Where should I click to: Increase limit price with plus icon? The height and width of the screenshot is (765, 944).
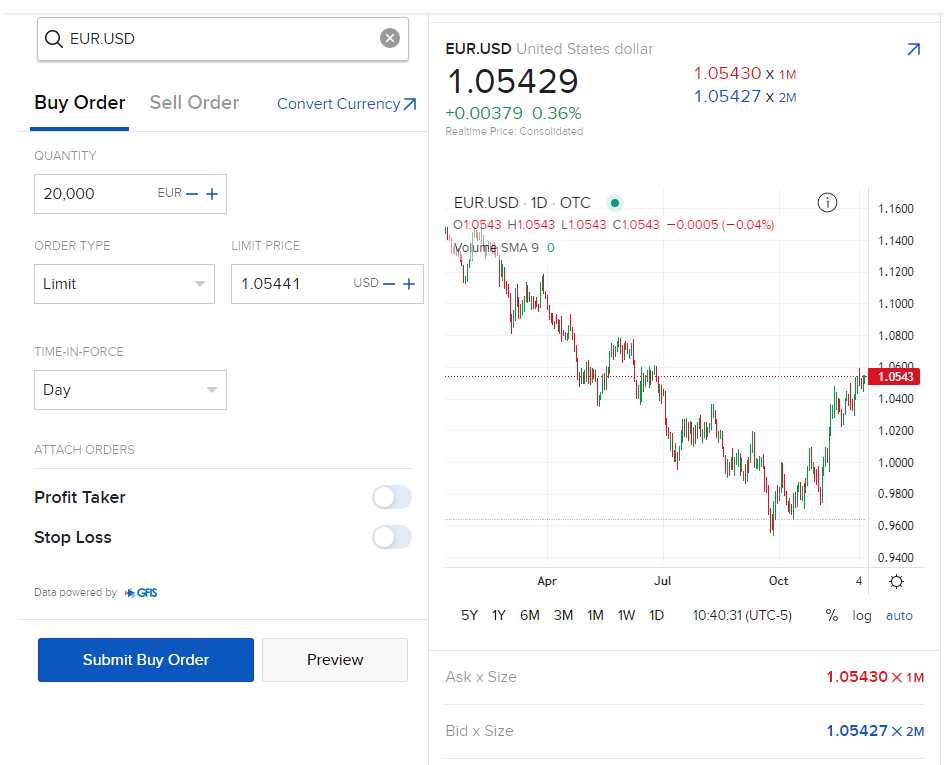coord(409,283)
